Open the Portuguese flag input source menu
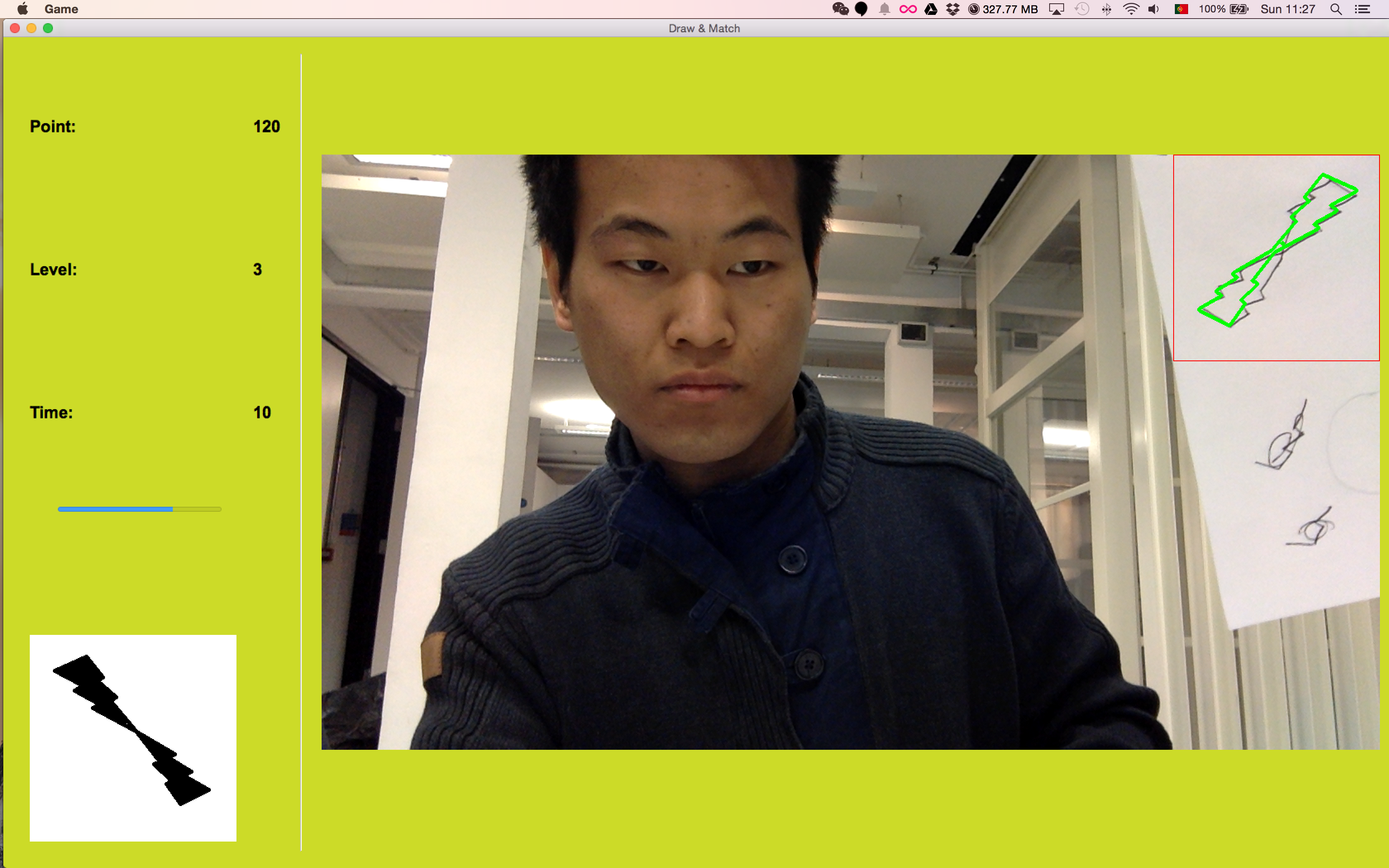The image size is (1389, 868). tap(1181, 9)
